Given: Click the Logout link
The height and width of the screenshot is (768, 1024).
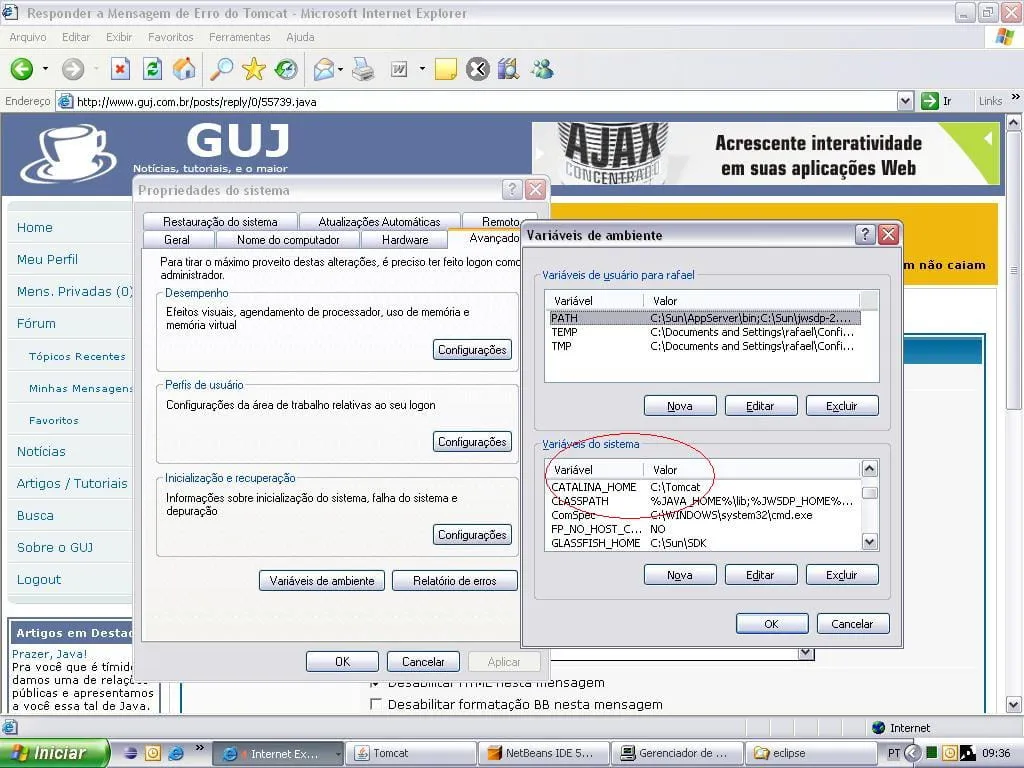Looking at the screenshot, I should pyautogui.click(x=39, y=579).
